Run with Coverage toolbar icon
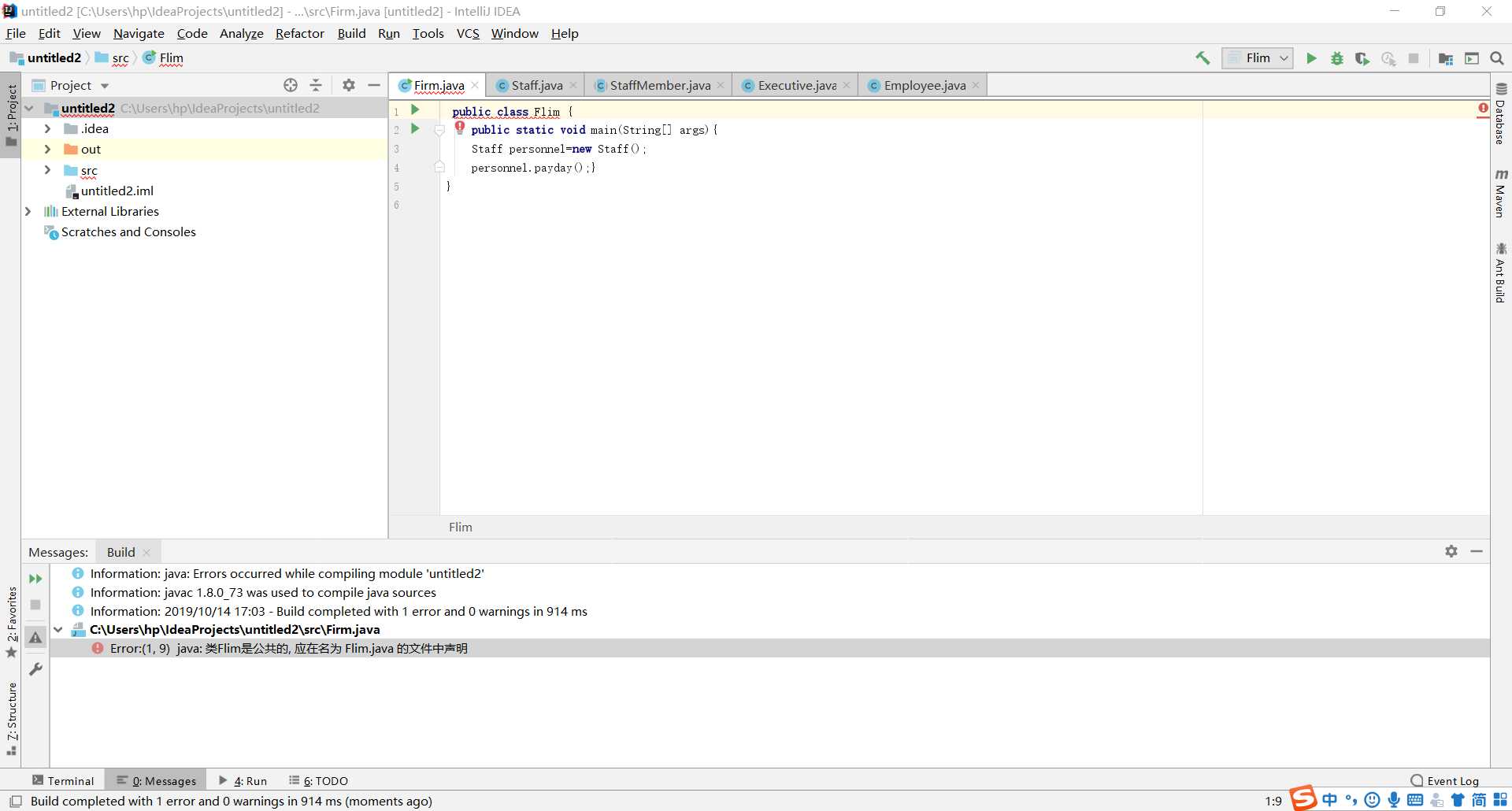 coord(1362,58)
